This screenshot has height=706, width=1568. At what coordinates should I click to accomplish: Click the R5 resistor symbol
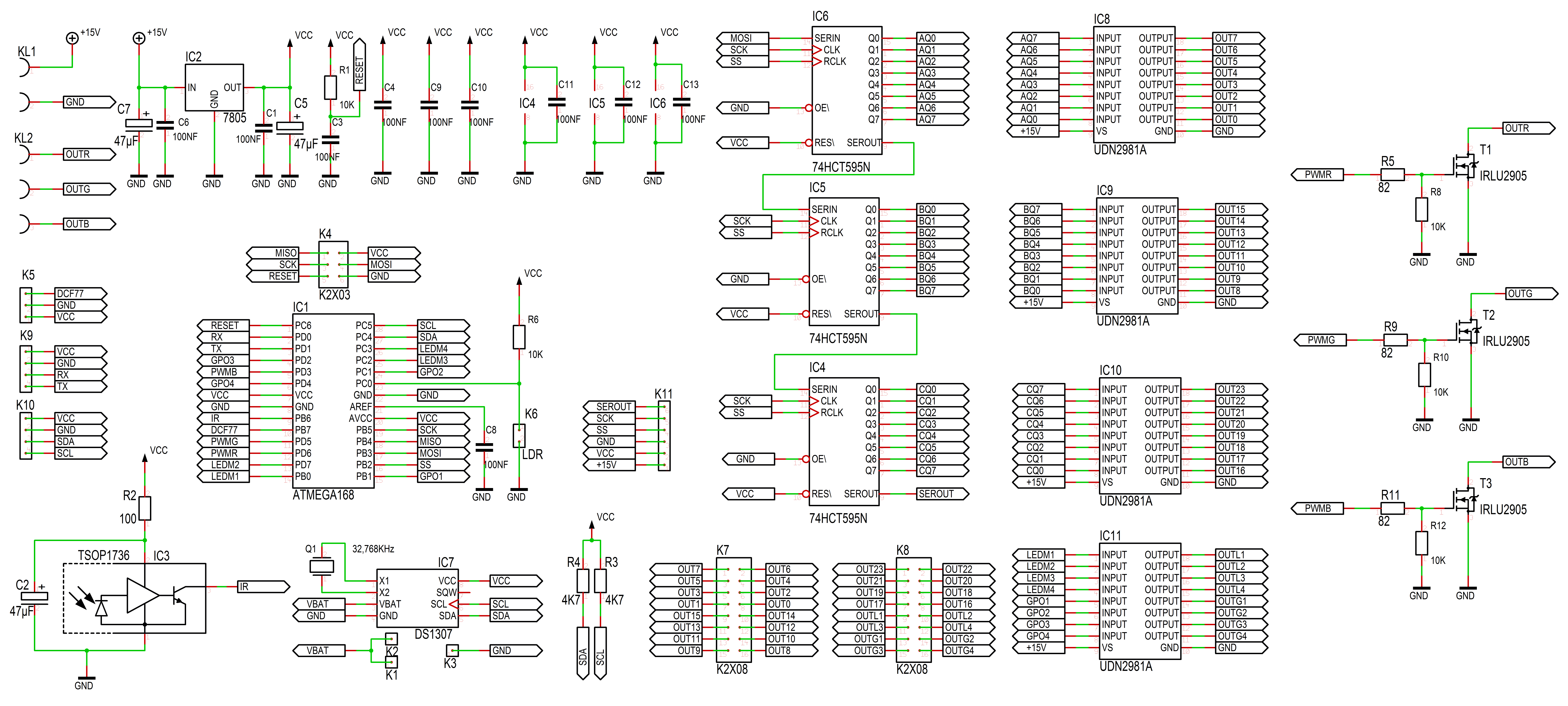1393,175
